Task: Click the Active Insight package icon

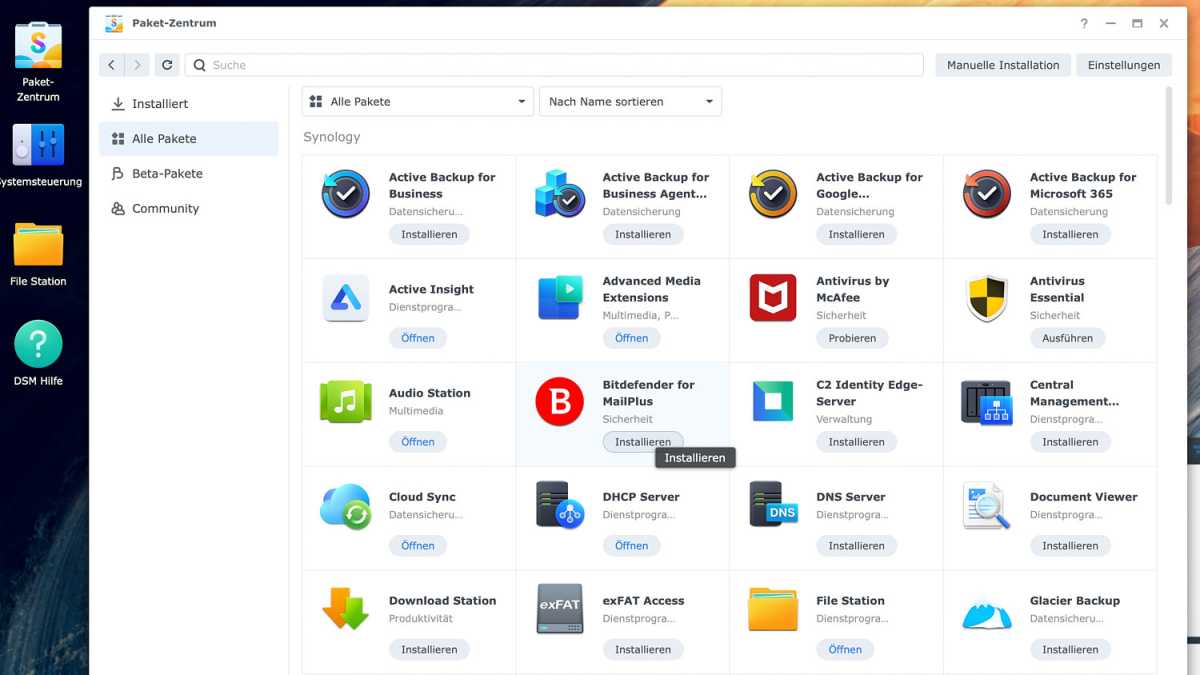Action: click(x=346, y=298)
